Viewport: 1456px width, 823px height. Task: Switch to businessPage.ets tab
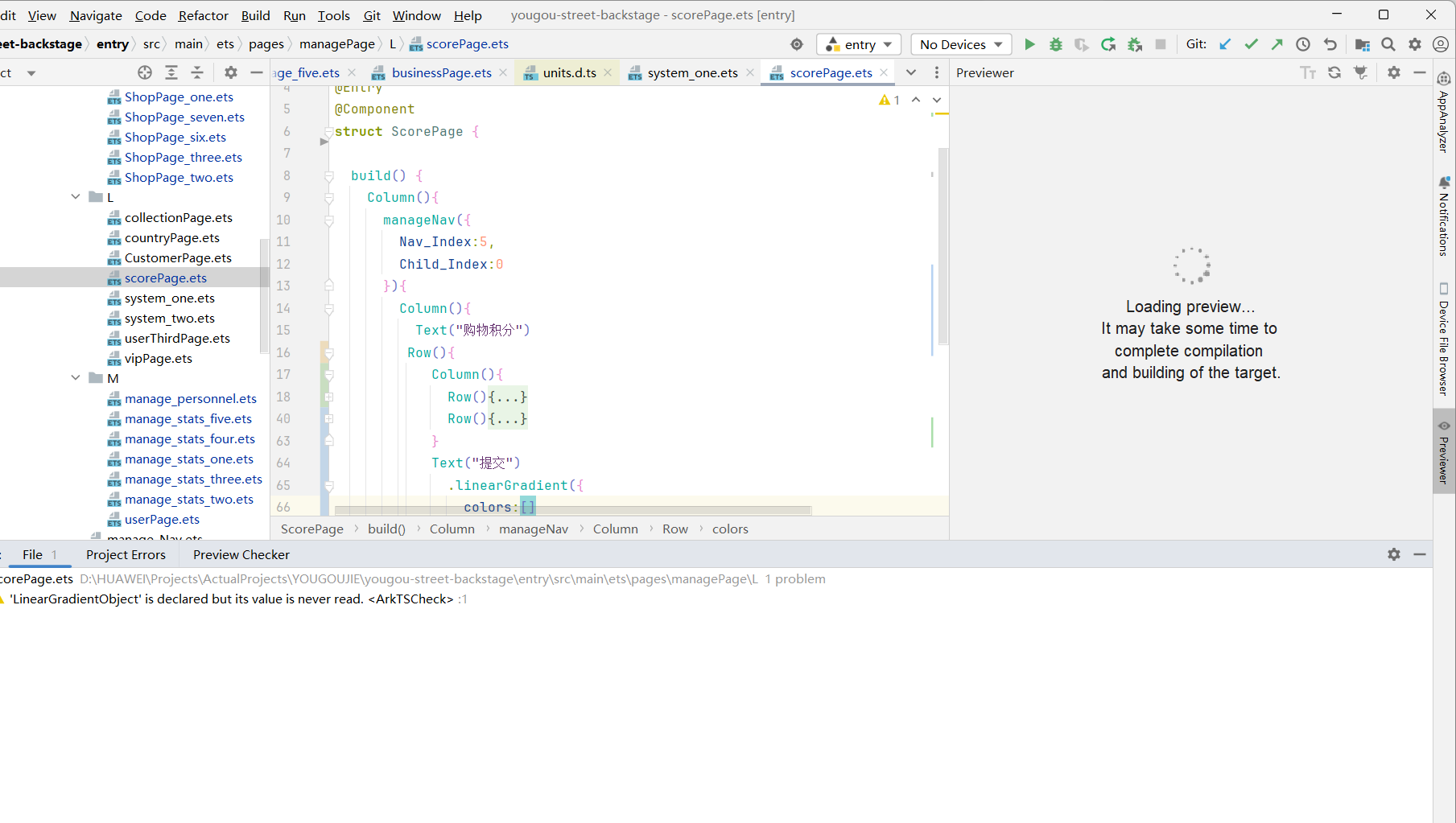point(441,72)
